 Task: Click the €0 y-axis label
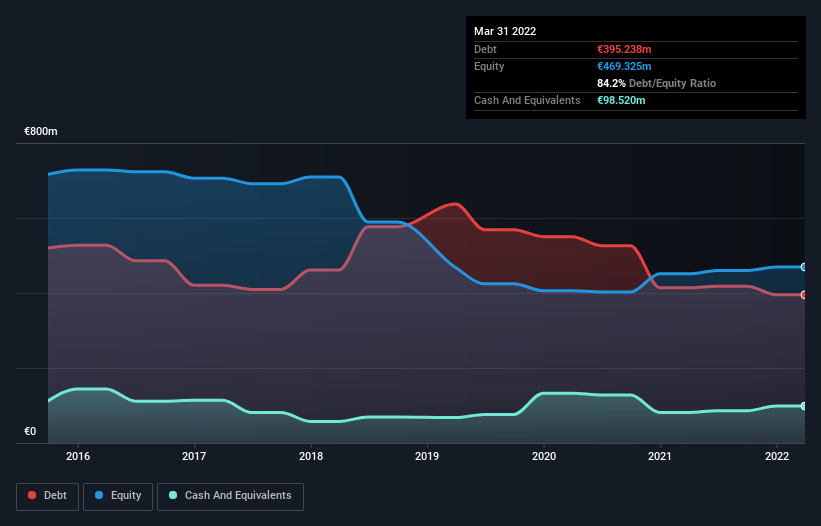click(30, 431)
